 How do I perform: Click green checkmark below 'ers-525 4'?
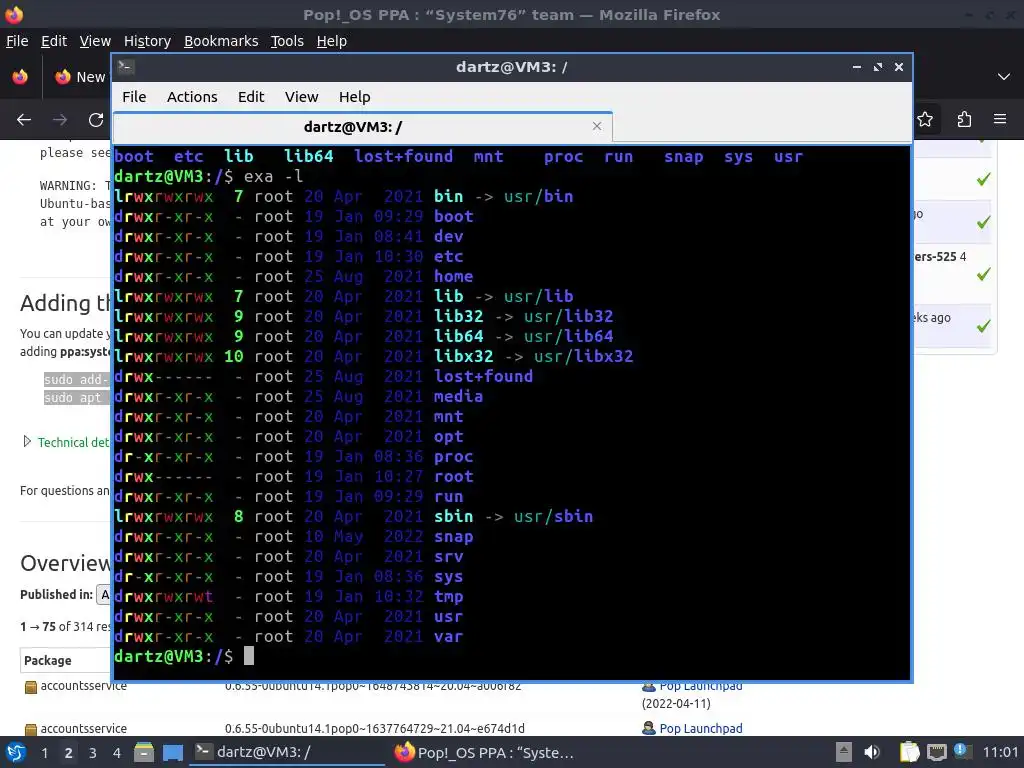tap(984, 274)
